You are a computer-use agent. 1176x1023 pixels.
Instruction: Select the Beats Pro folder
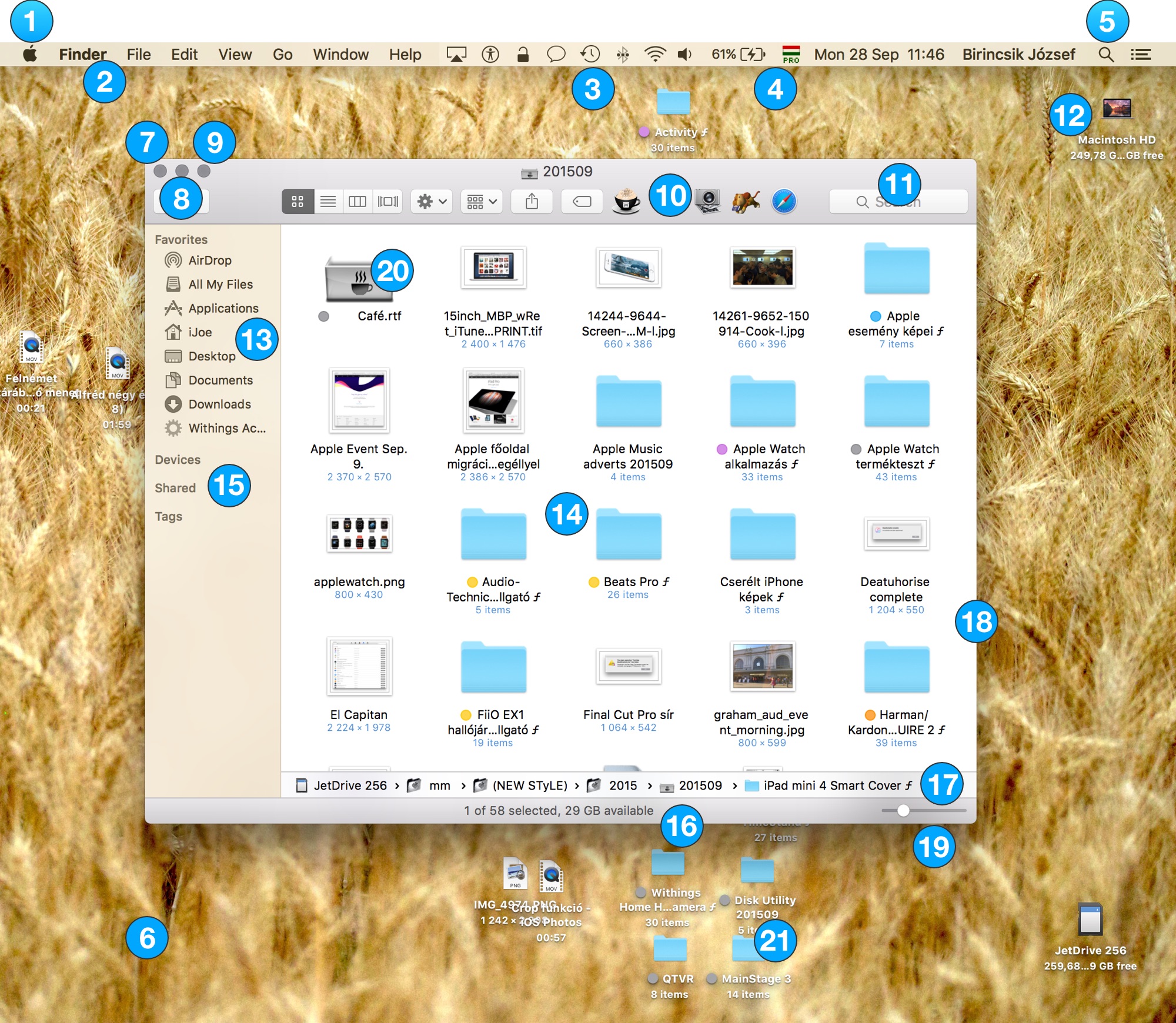(x=629, y=535)
